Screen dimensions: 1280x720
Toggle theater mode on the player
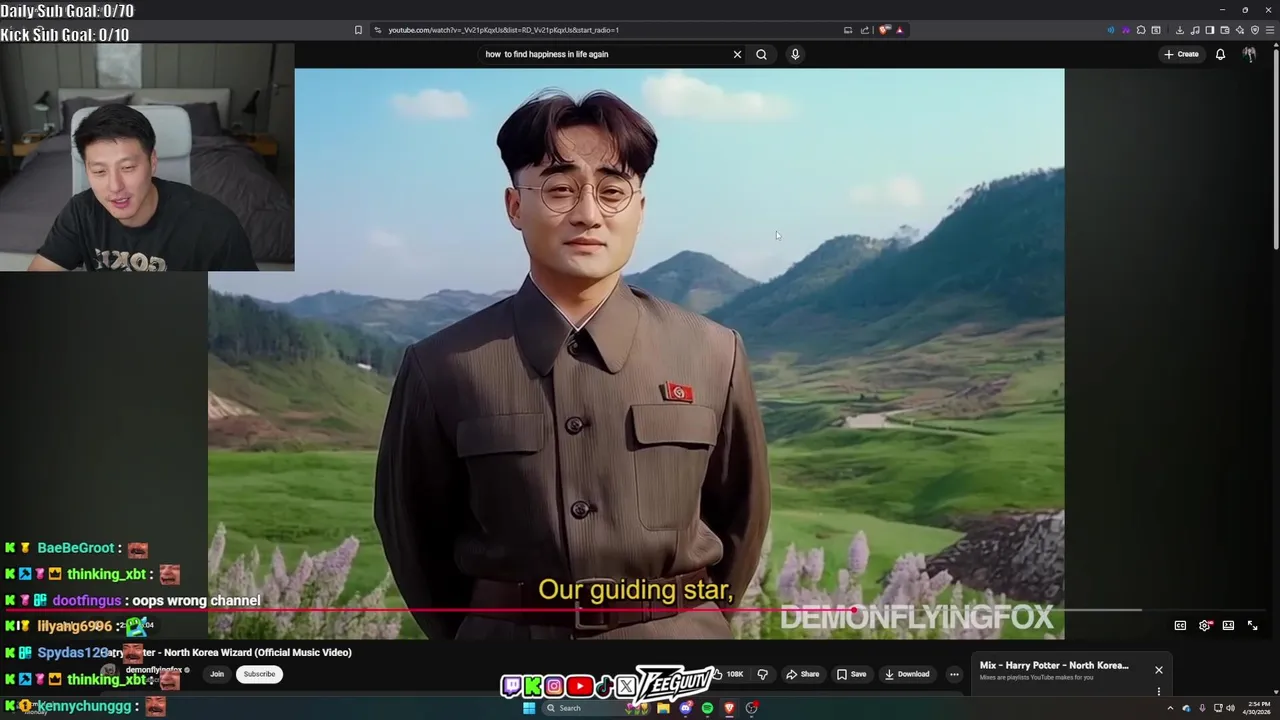(x=1228, y=625)
